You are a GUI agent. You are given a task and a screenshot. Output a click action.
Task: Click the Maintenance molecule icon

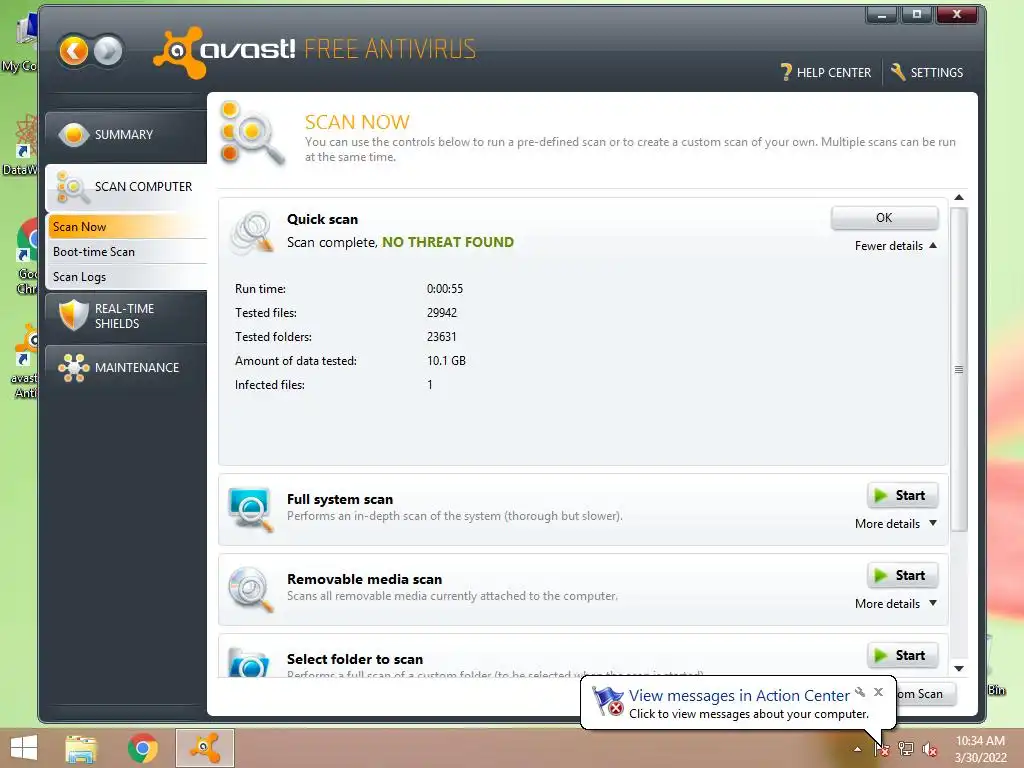pyautogui.click(x=73, y=368)
